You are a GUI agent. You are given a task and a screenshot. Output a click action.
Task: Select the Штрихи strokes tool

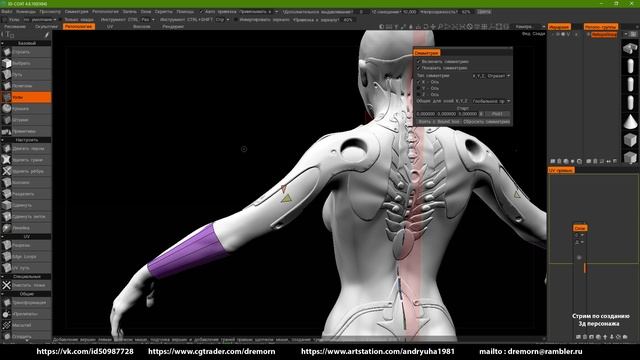[x=26, y=120]
